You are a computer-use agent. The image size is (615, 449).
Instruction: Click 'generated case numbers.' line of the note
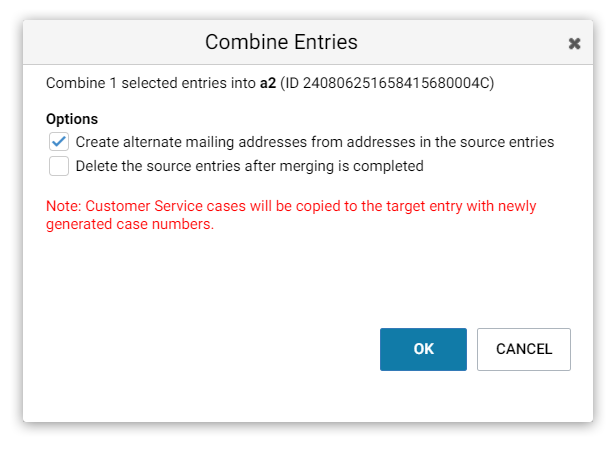[x=130, y=224]
